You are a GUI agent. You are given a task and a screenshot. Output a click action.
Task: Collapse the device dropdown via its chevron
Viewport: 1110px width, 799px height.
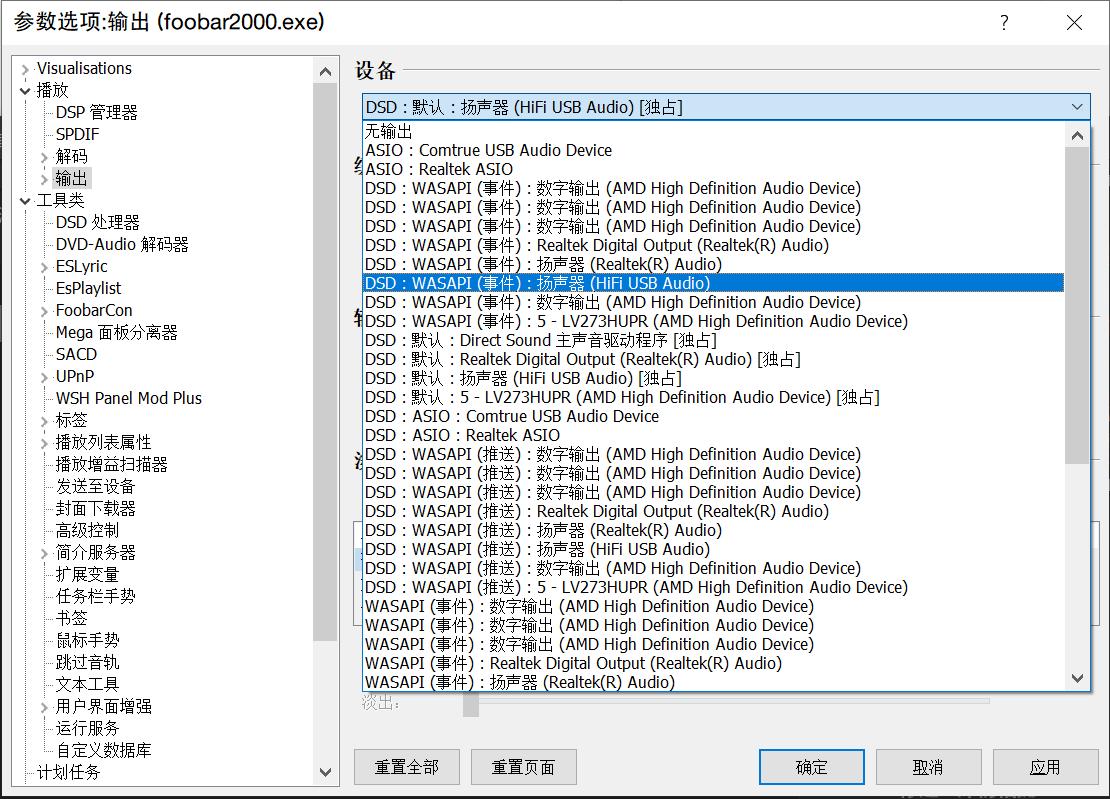click(x=1077, y=106)
